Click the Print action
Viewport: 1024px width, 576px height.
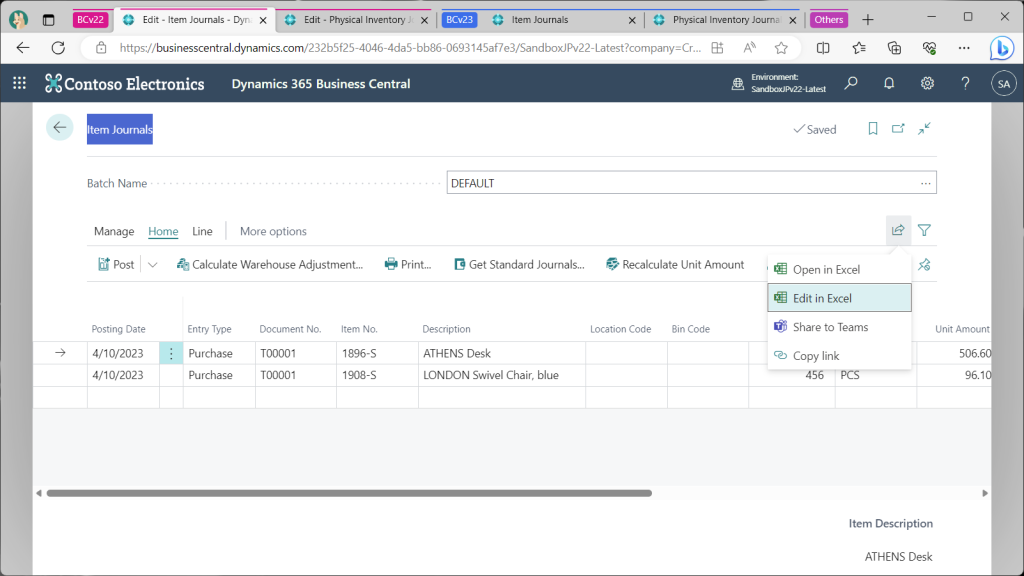coord(408,264)
